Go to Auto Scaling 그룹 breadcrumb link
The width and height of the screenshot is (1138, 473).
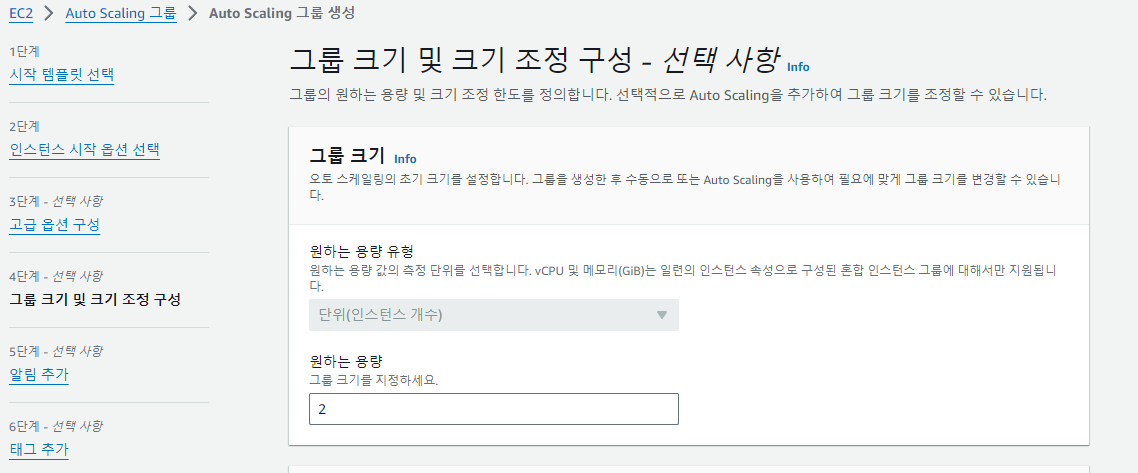pyautogui.click(x=121, y=13)
